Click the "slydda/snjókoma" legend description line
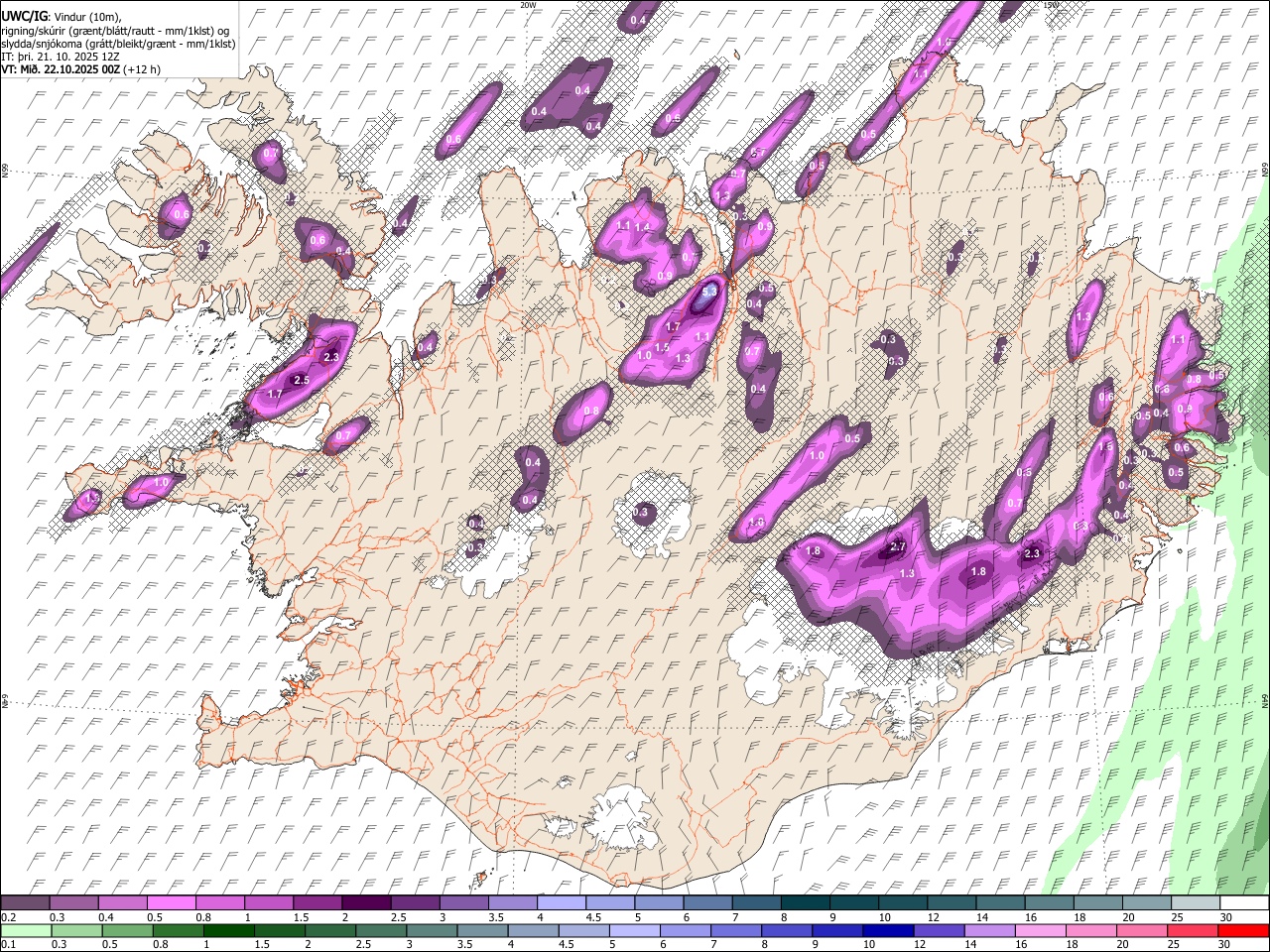This screenshot has width=1270, height=952. [x=118, y=44]
